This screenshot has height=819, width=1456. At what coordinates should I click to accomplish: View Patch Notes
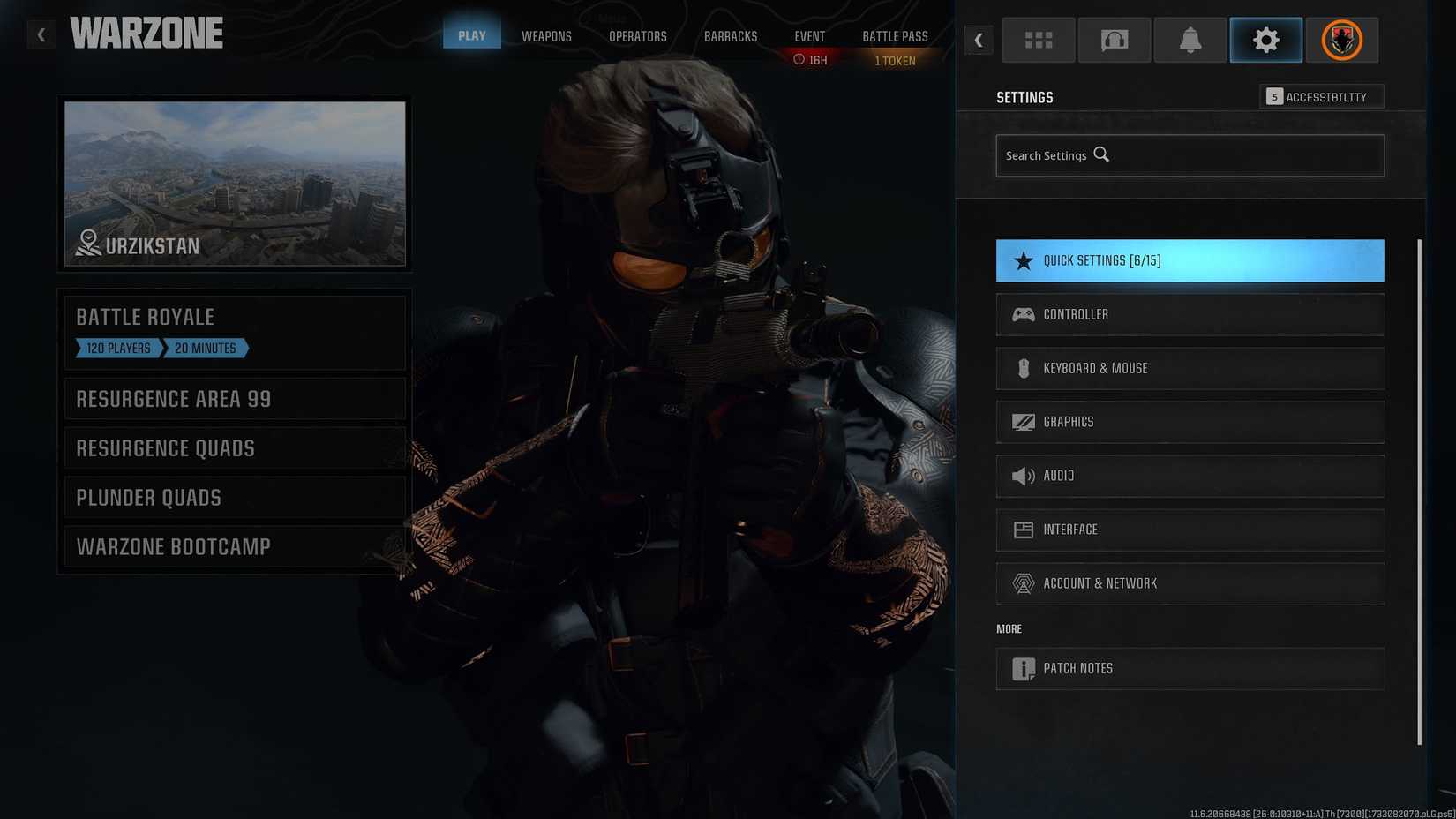coord(1189,668)
